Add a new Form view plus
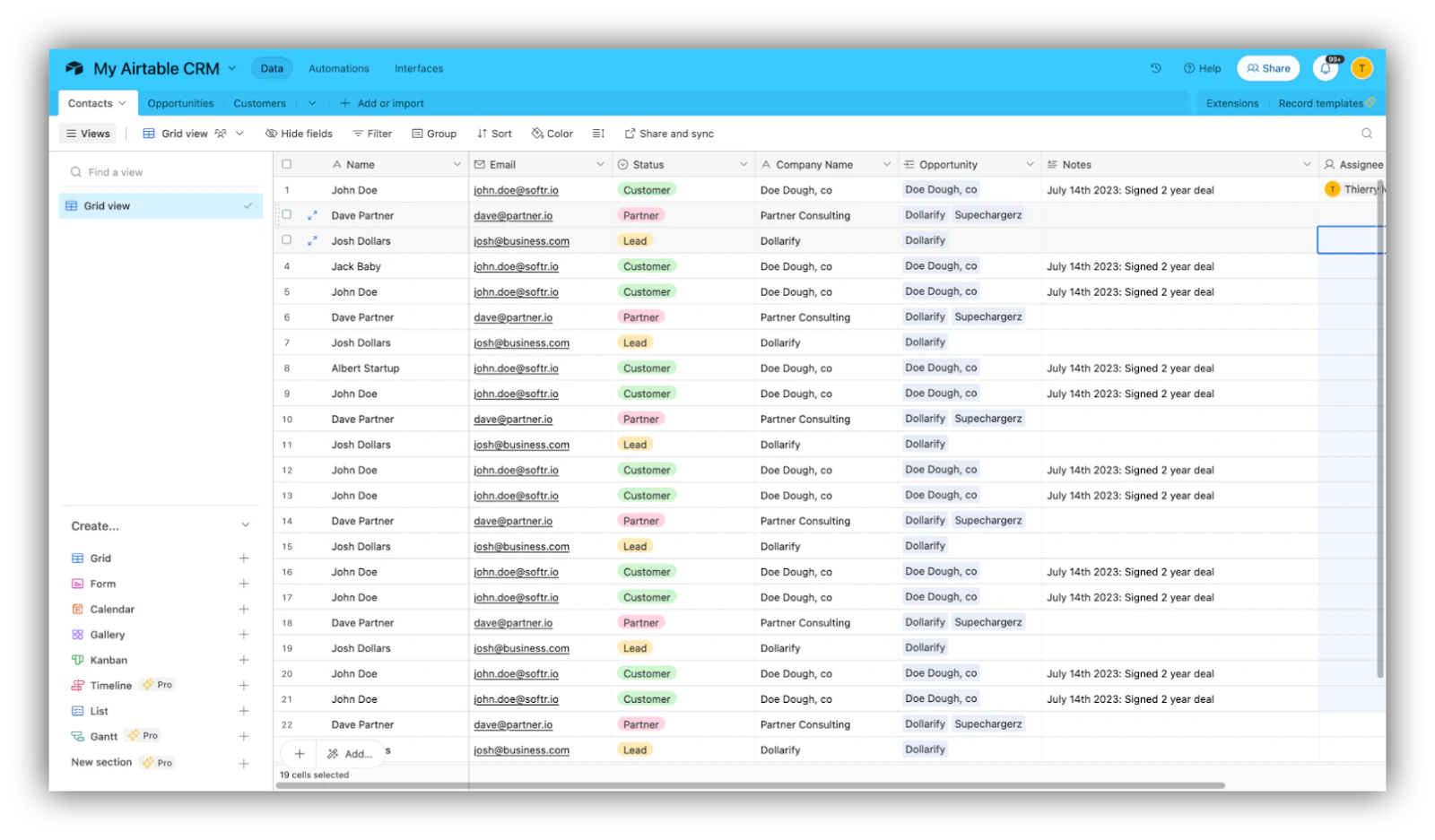 tap(243, 584)
